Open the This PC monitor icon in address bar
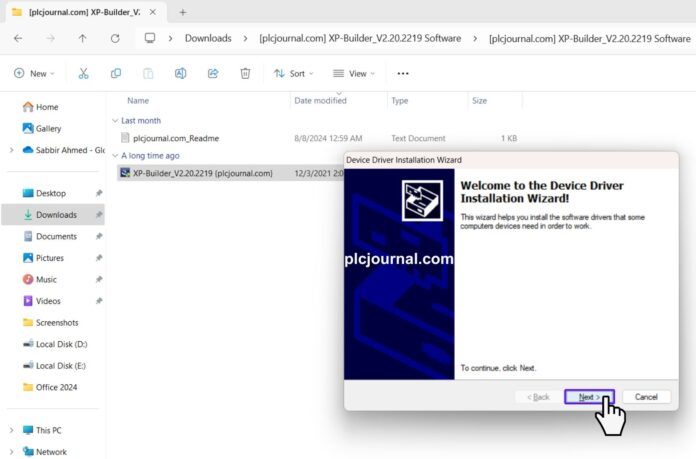The image size is (696, 459). point(150,38)
